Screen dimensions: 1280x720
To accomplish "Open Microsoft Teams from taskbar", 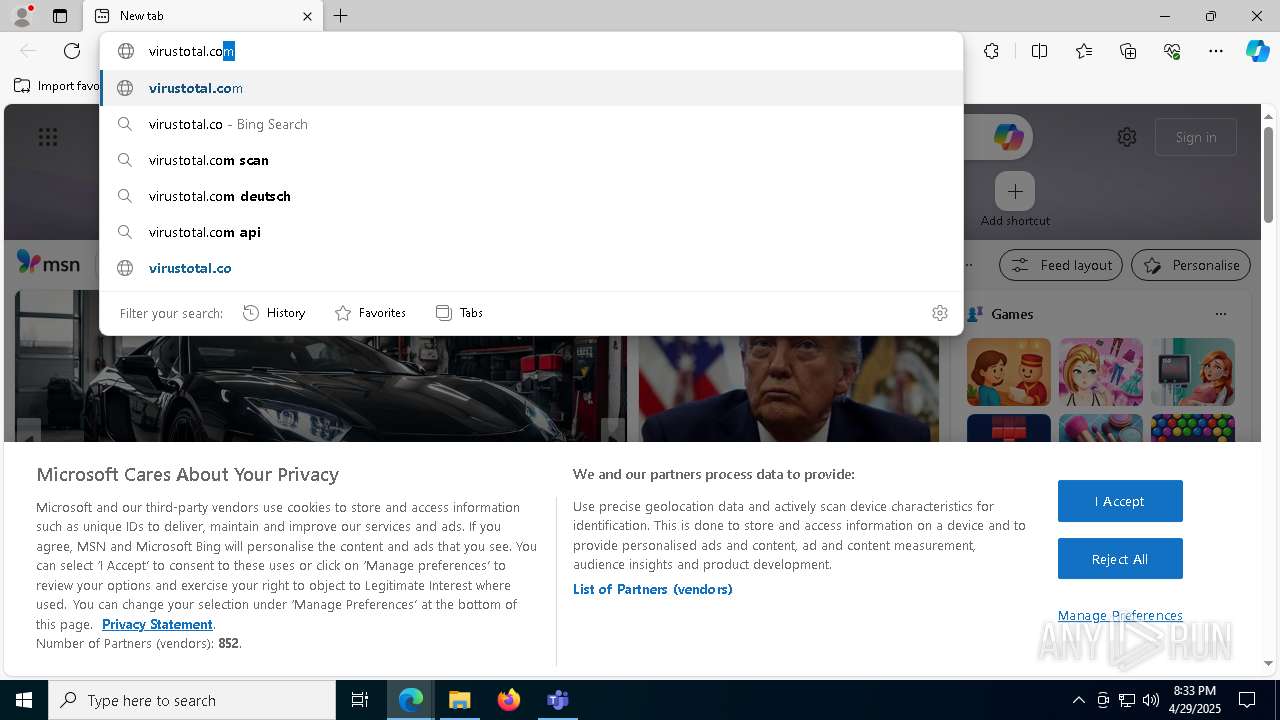I will 557,700.
